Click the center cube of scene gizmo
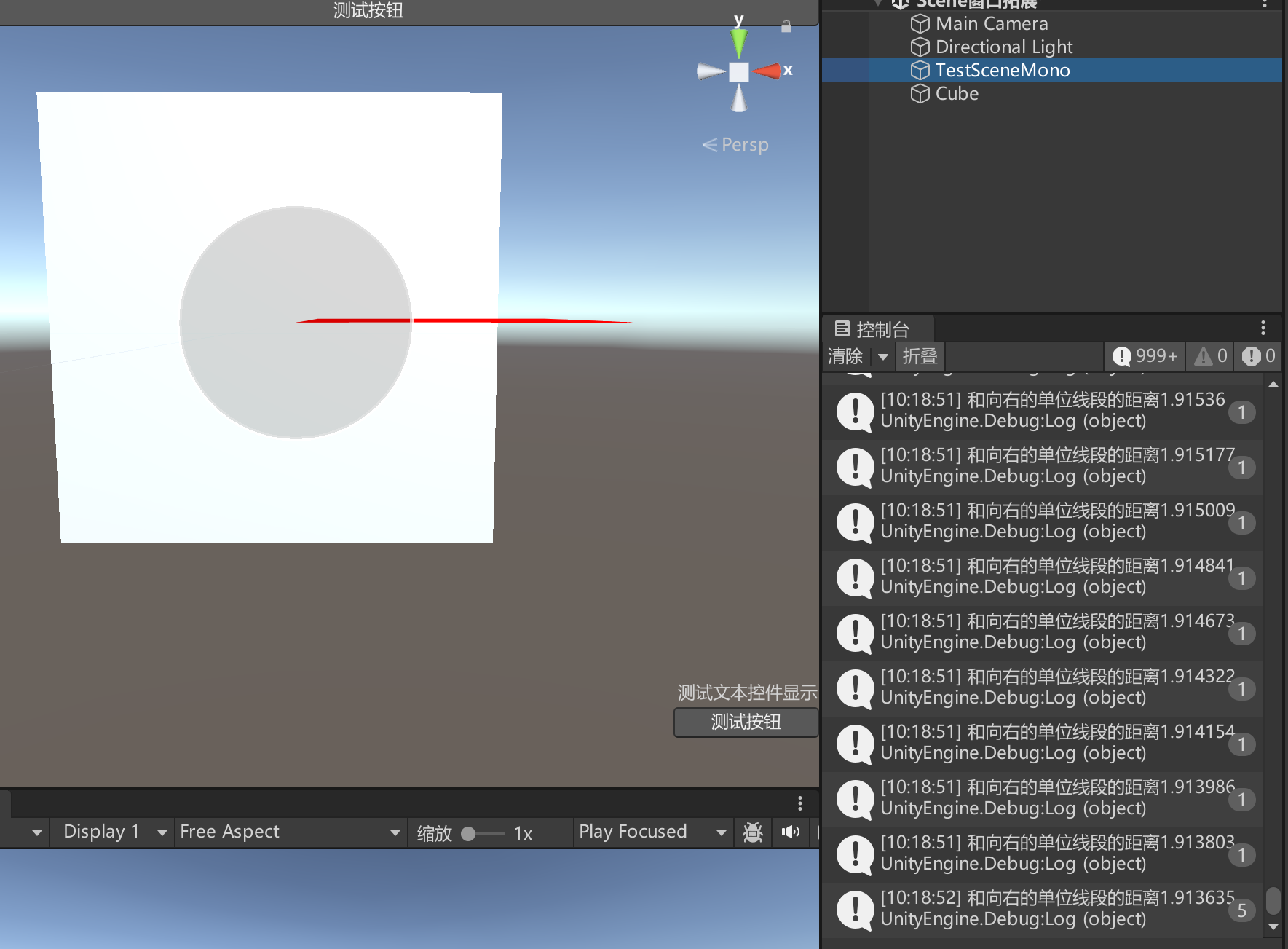The width and height of the screenshot is (1288, 949). 739,72
